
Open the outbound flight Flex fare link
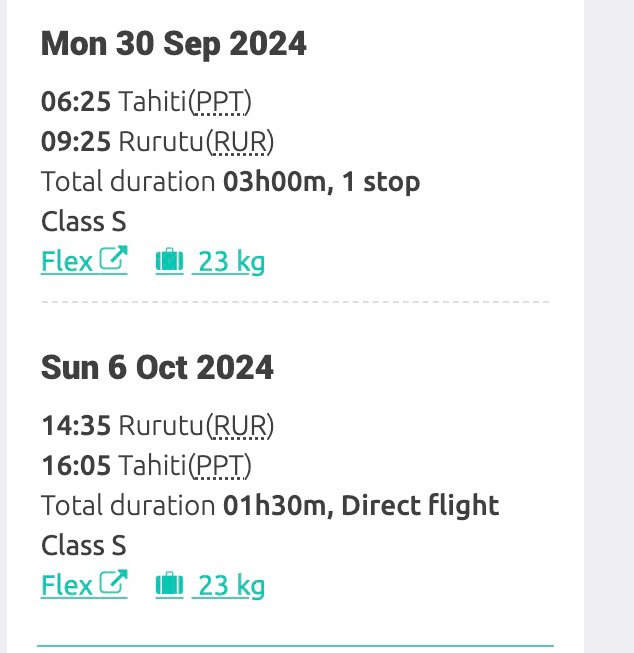[x=84, y=261]
